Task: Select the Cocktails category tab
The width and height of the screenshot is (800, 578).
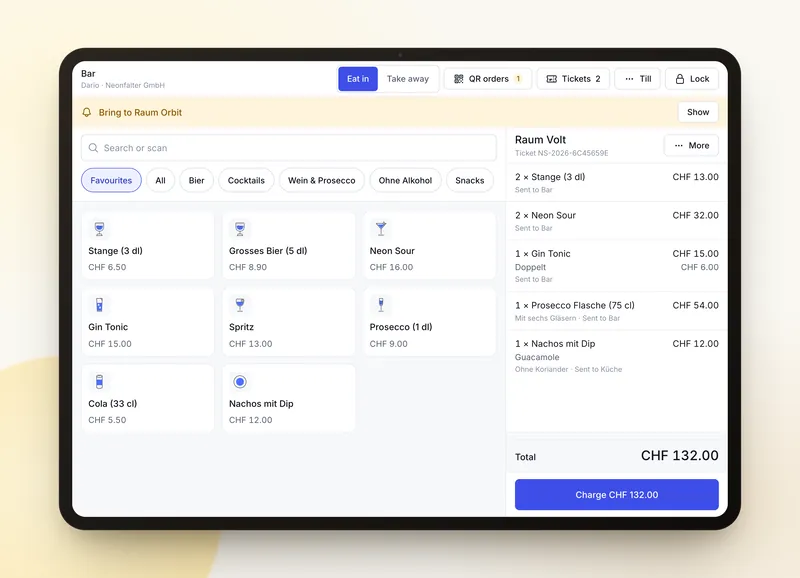Action: [246, 180]
